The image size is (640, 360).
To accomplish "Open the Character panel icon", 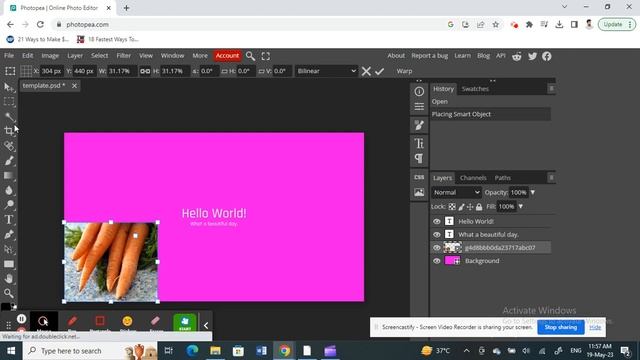I will (419, 143).
